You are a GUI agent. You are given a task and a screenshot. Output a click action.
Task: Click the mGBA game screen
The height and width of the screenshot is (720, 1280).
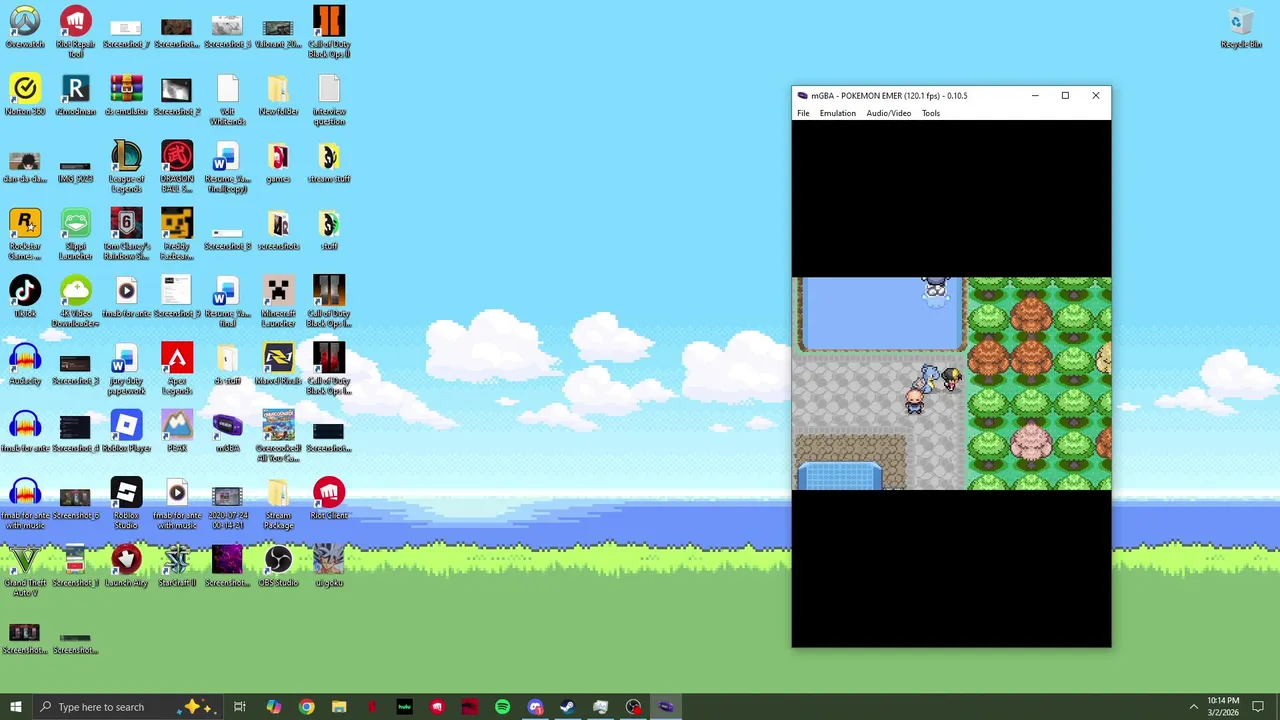951,384
